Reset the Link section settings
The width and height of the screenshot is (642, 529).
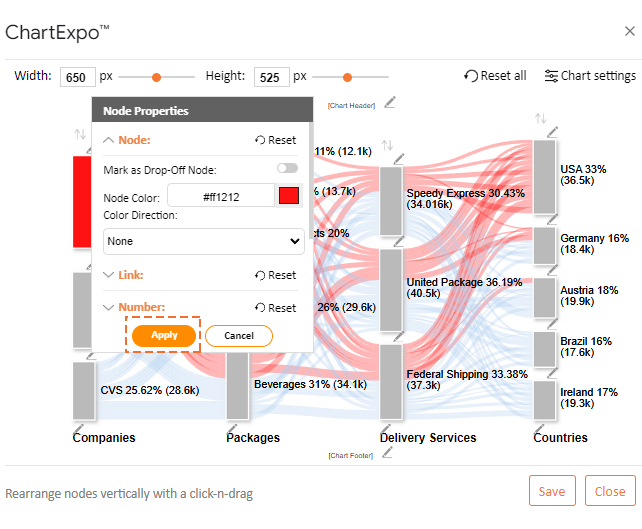coord(276,275)
